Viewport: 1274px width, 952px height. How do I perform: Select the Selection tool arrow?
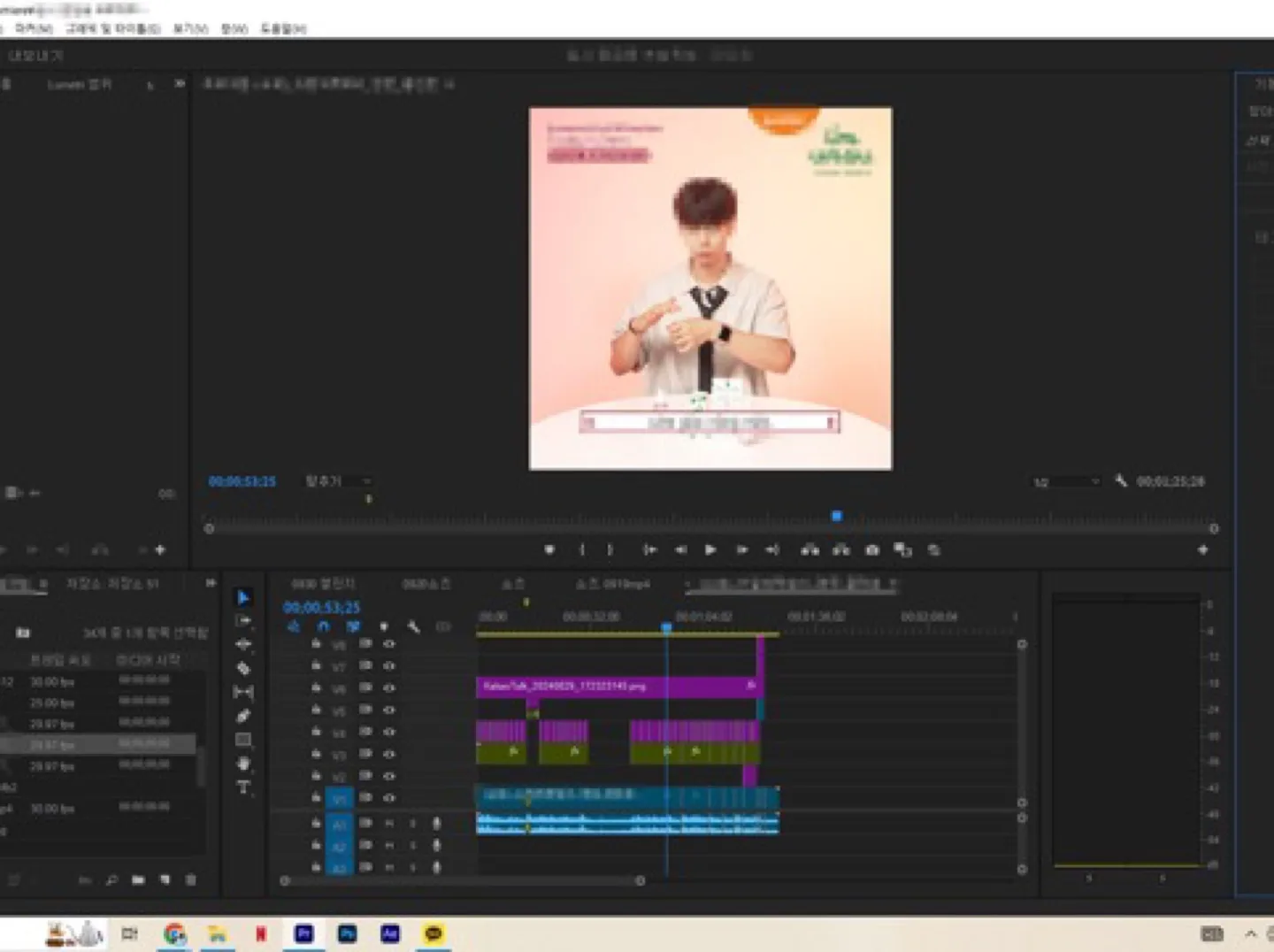pyautogui.click(x=243, y=597)
